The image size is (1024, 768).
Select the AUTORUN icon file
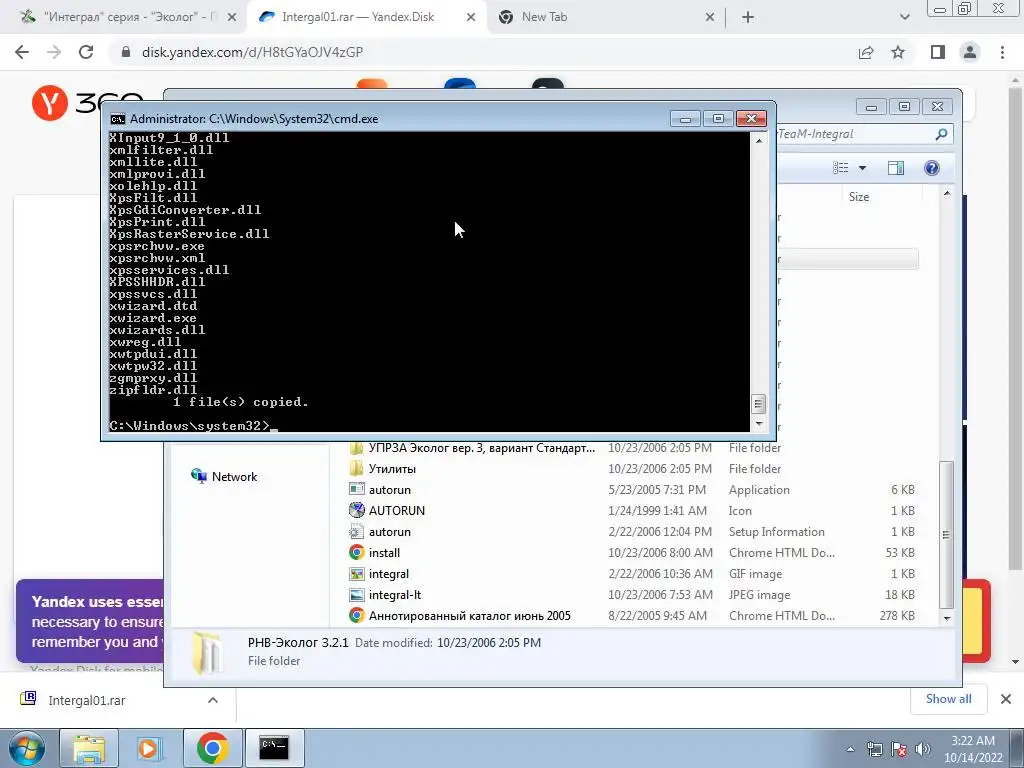[631, 511]
